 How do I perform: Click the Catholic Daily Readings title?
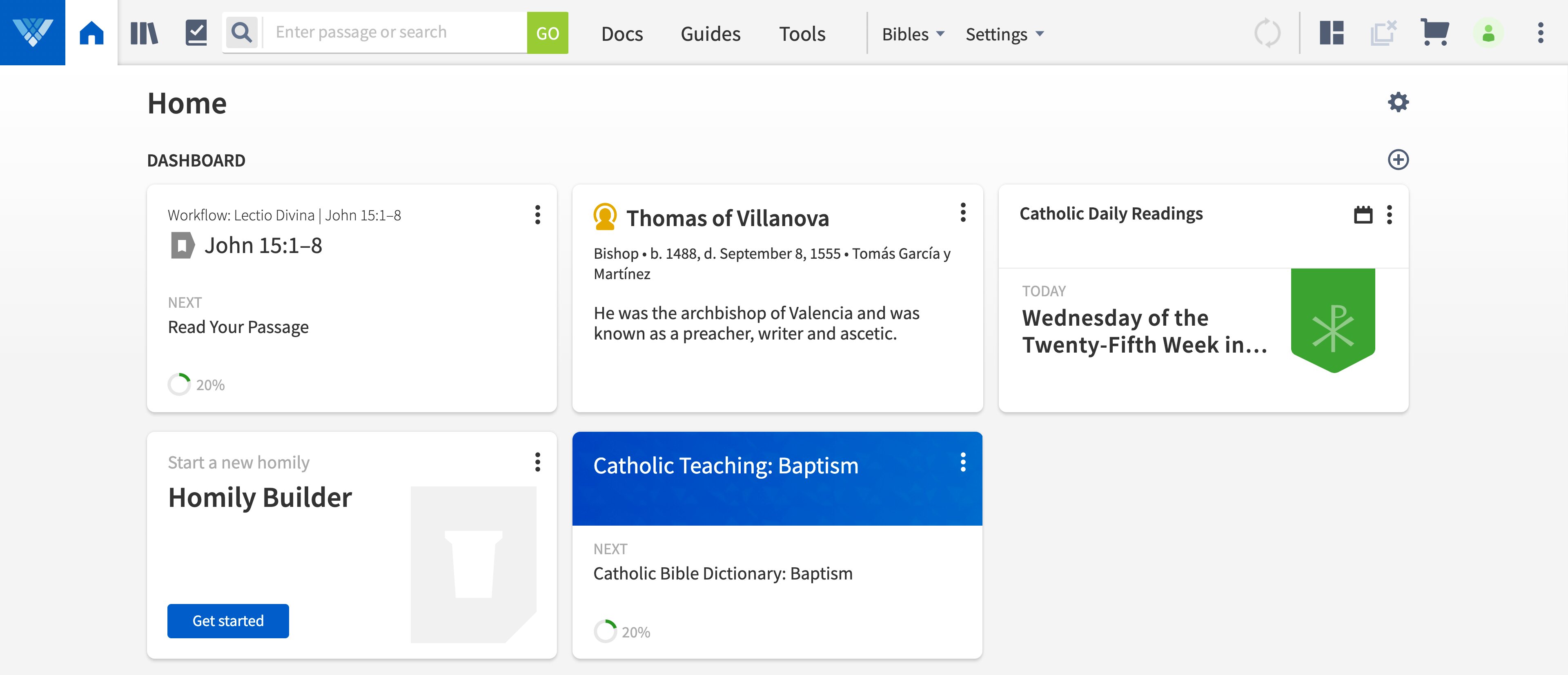pyautogui.click(x=1111, y=214)
